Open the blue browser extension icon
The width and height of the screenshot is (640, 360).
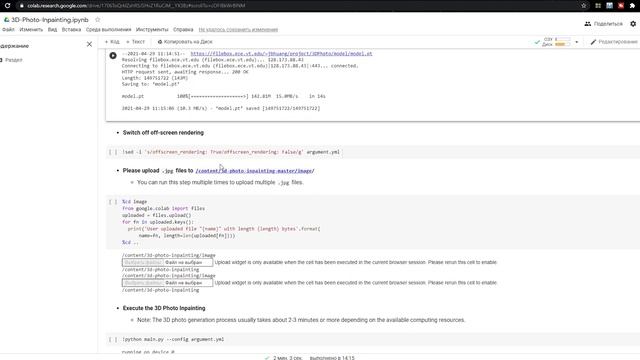point(609,6)
